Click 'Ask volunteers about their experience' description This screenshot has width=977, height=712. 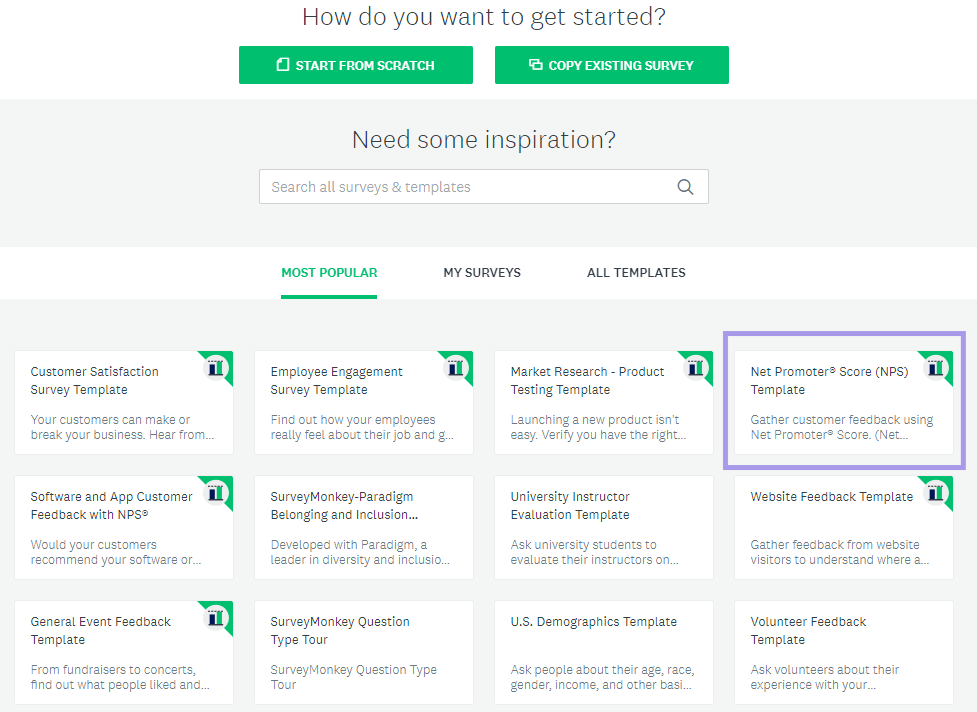point(824,678)
